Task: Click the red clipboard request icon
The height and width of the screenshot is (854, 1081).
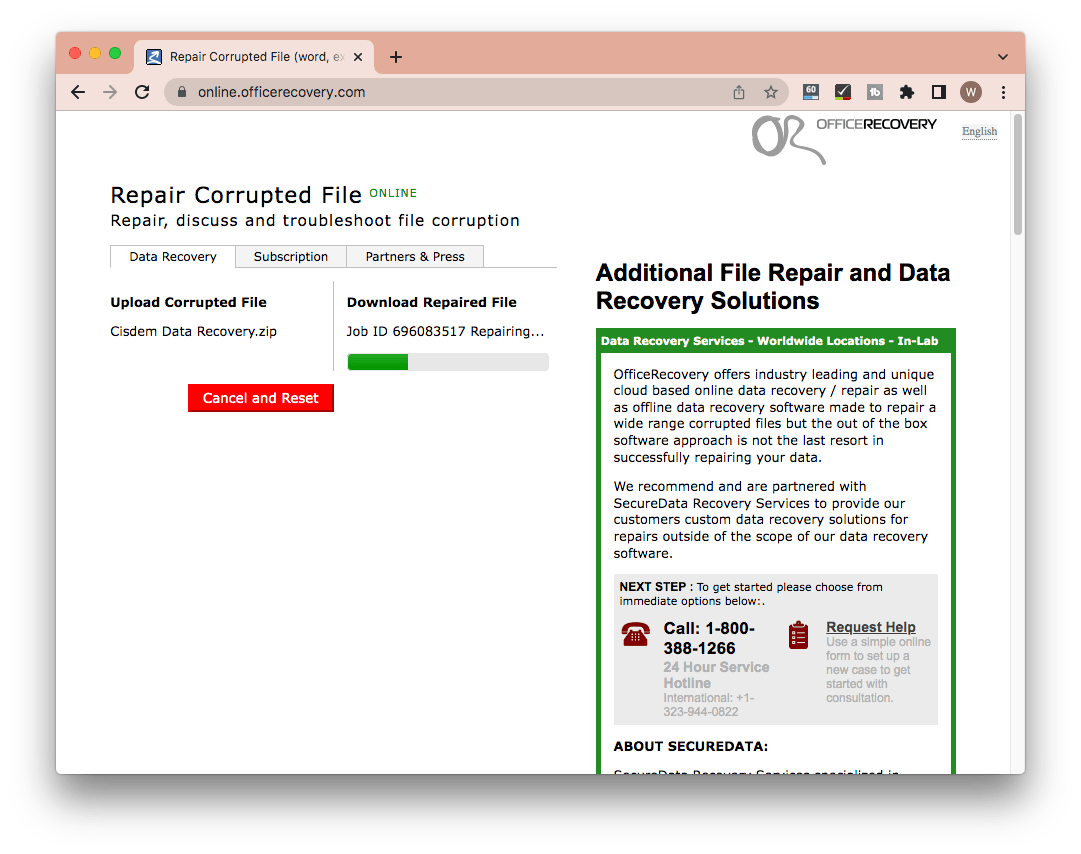Action: 798,635
